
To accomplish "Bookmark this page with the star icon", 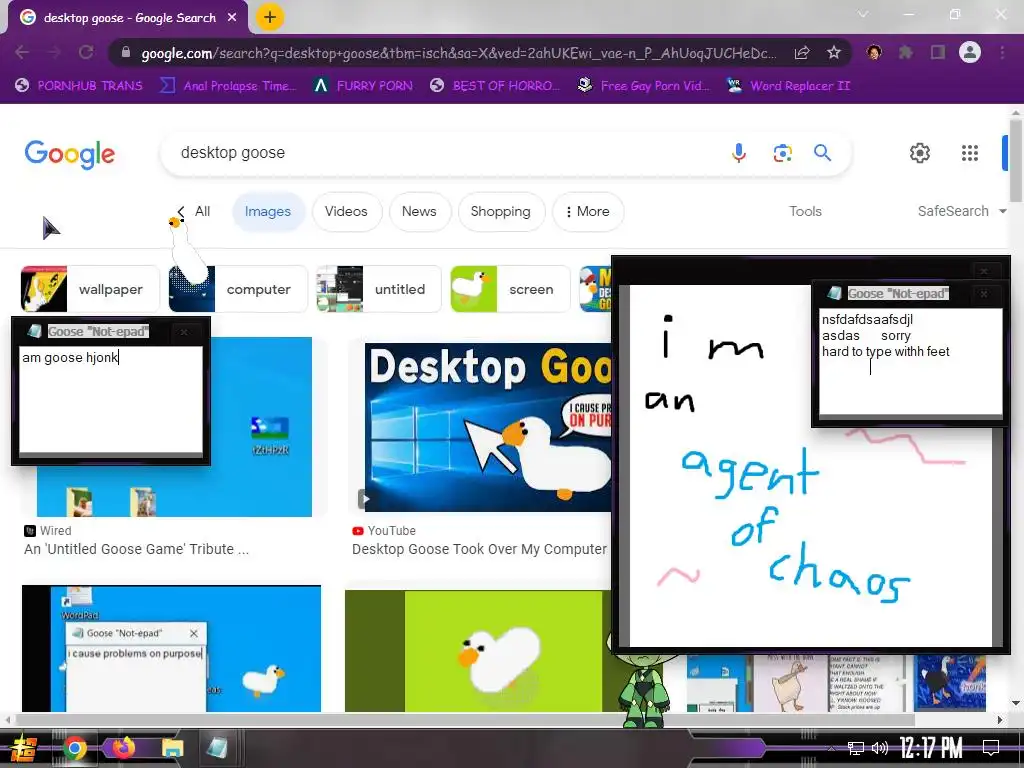I will tap(834, 53).
